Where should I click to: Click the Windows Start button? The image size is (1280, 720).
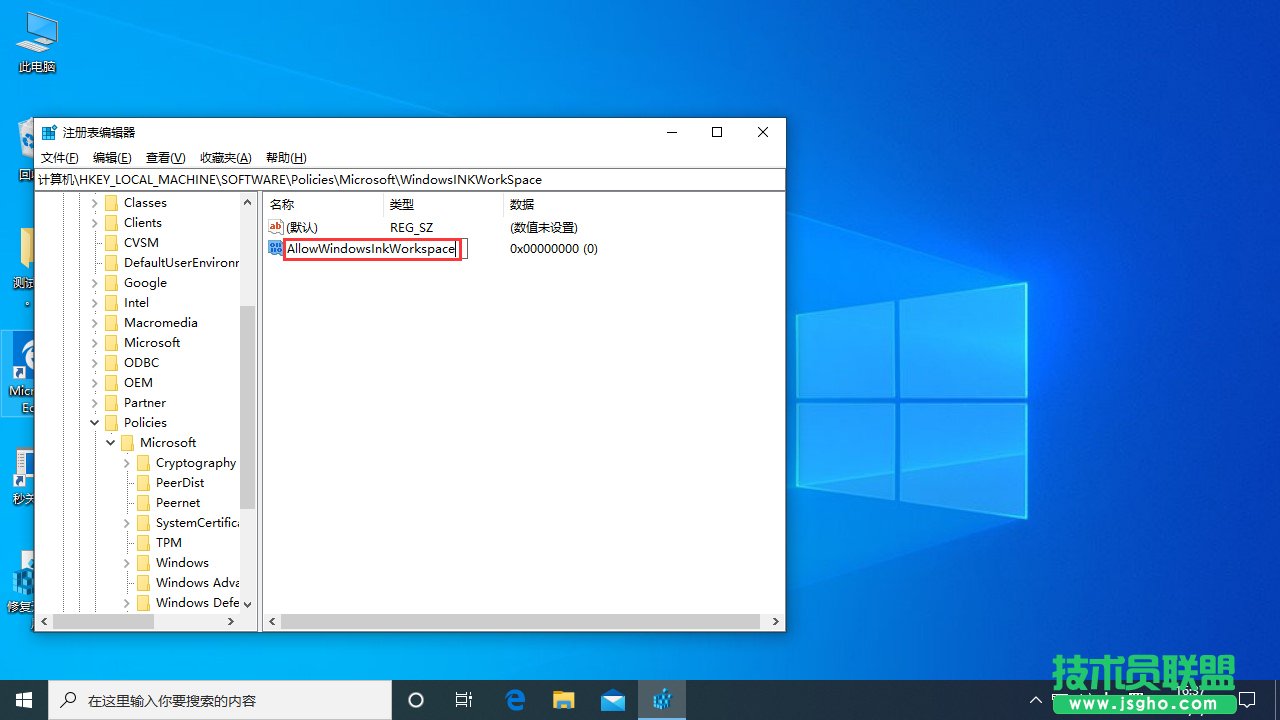pos(24,699)
